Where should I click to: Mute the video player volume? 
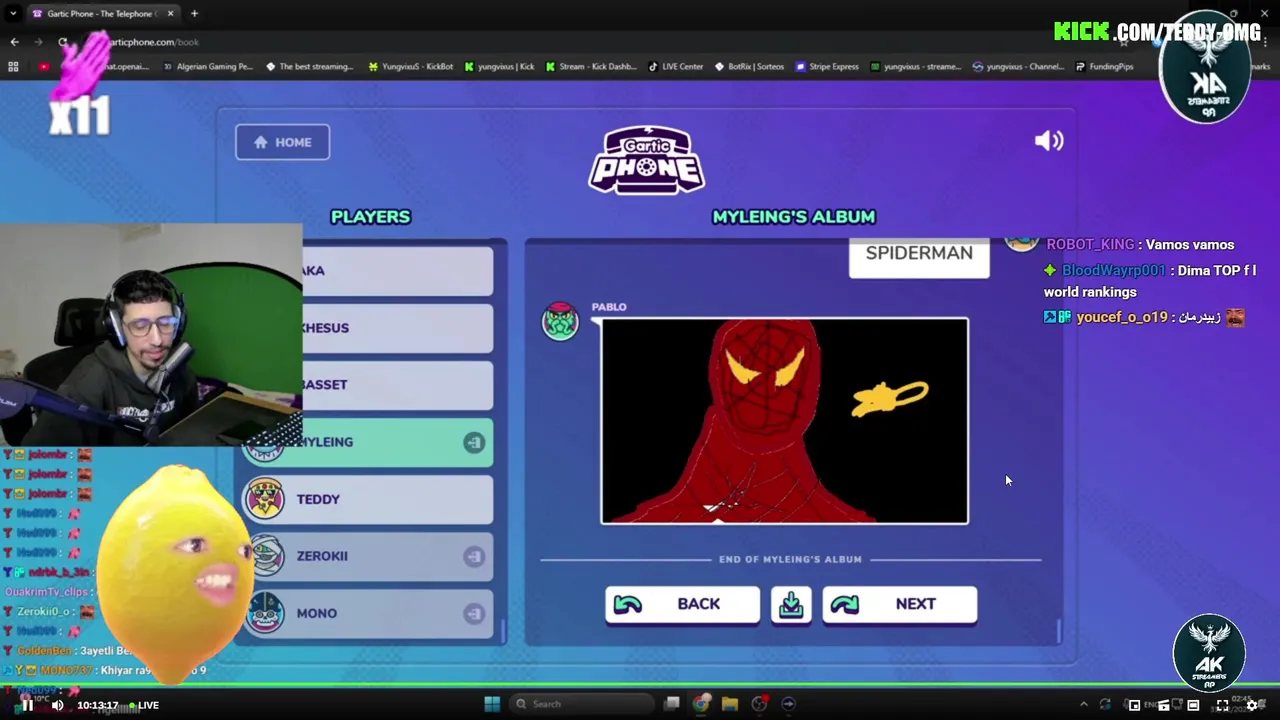click(57, 705)
